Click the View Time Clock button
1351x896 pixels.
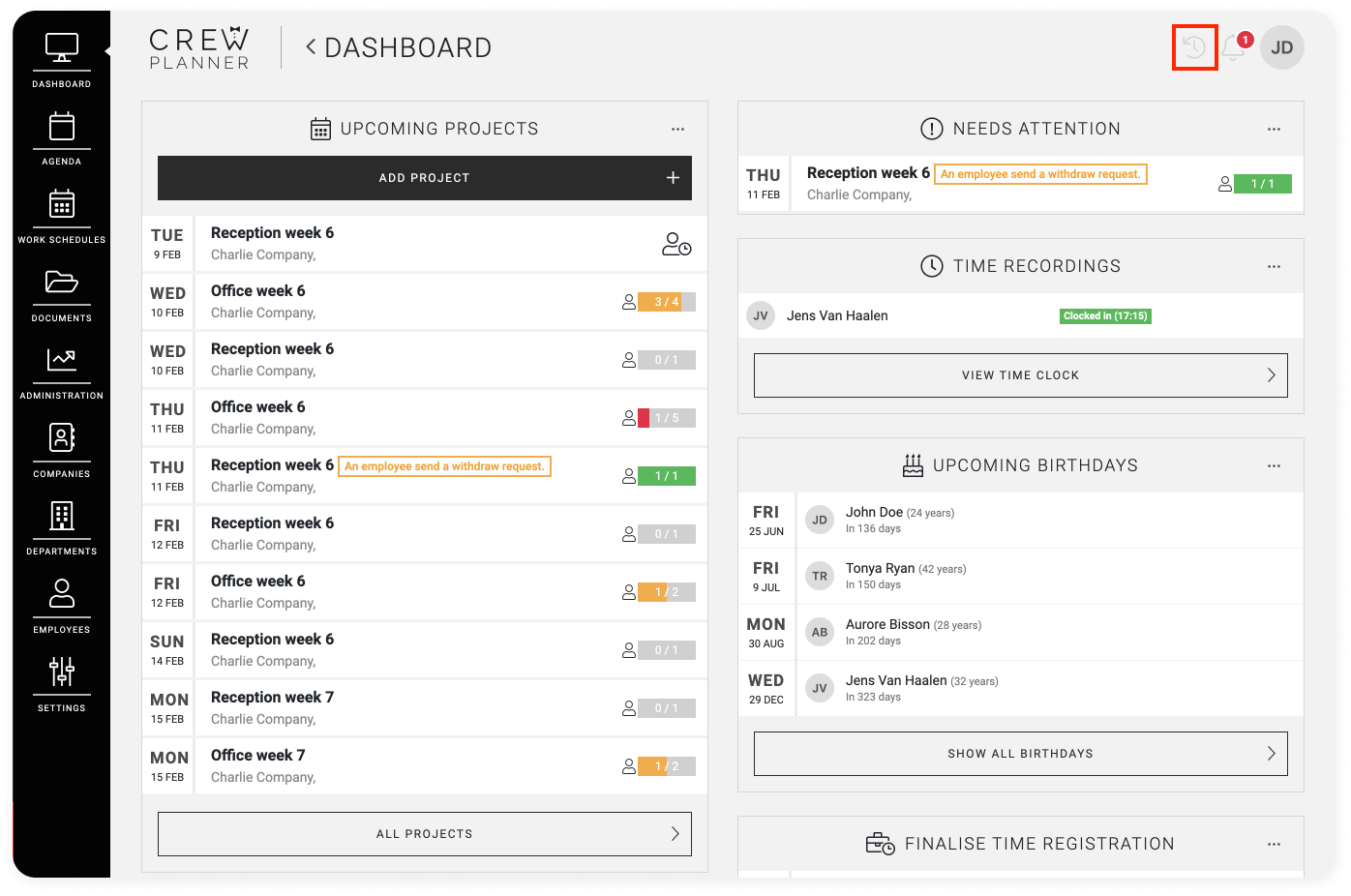(1020, 375)
